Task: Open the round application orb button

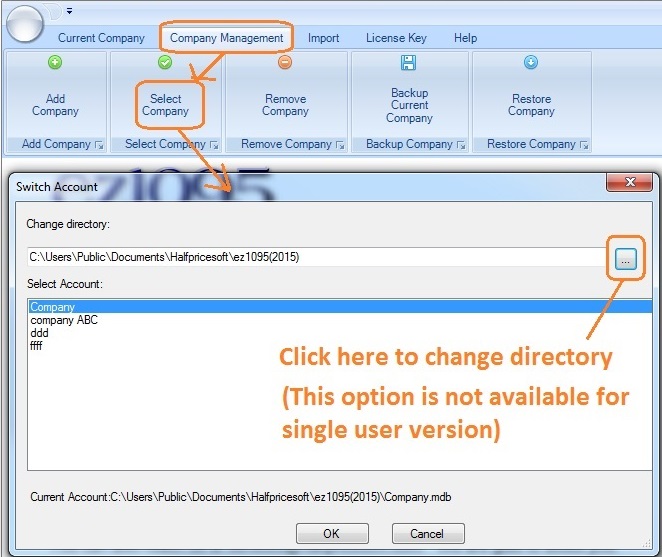Action: pyautogui.click(x=24, y=22)
